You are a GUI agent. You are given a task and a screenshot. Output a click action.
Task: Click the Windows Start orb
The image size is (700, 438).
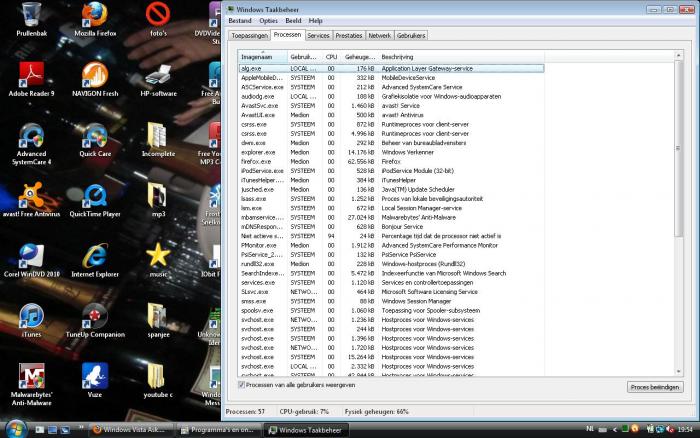pos(16,429)
